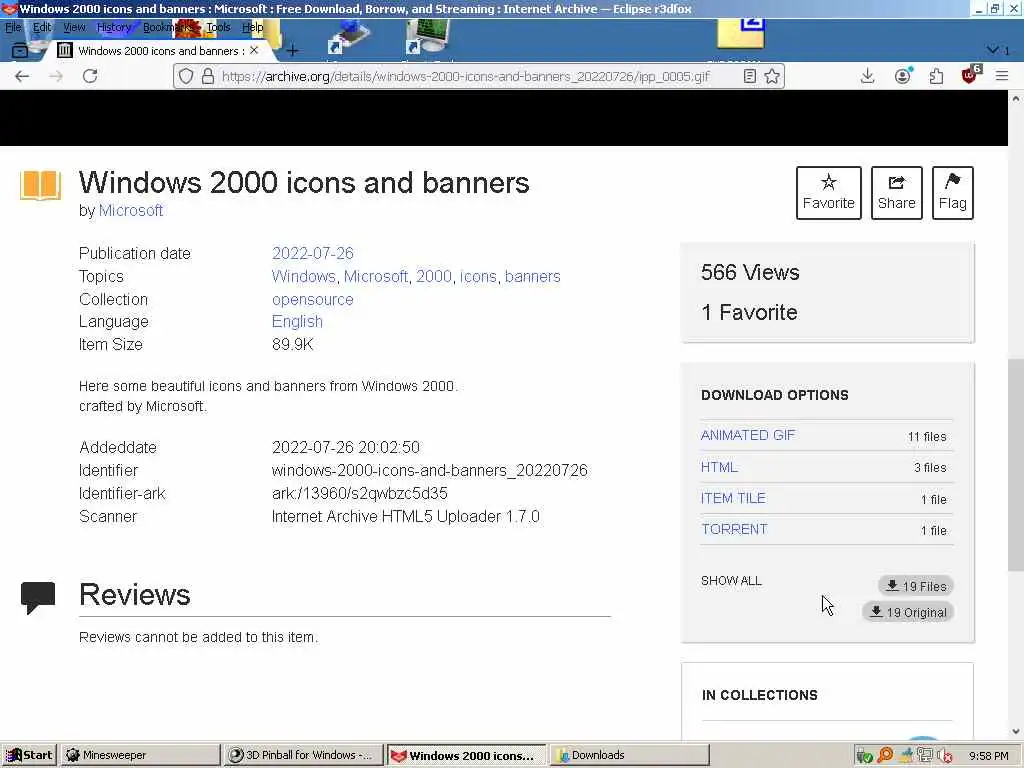
Task: Select the ark:/13960/s2qwbzc5d35 identifier text
Action: (x=360, y=493)
